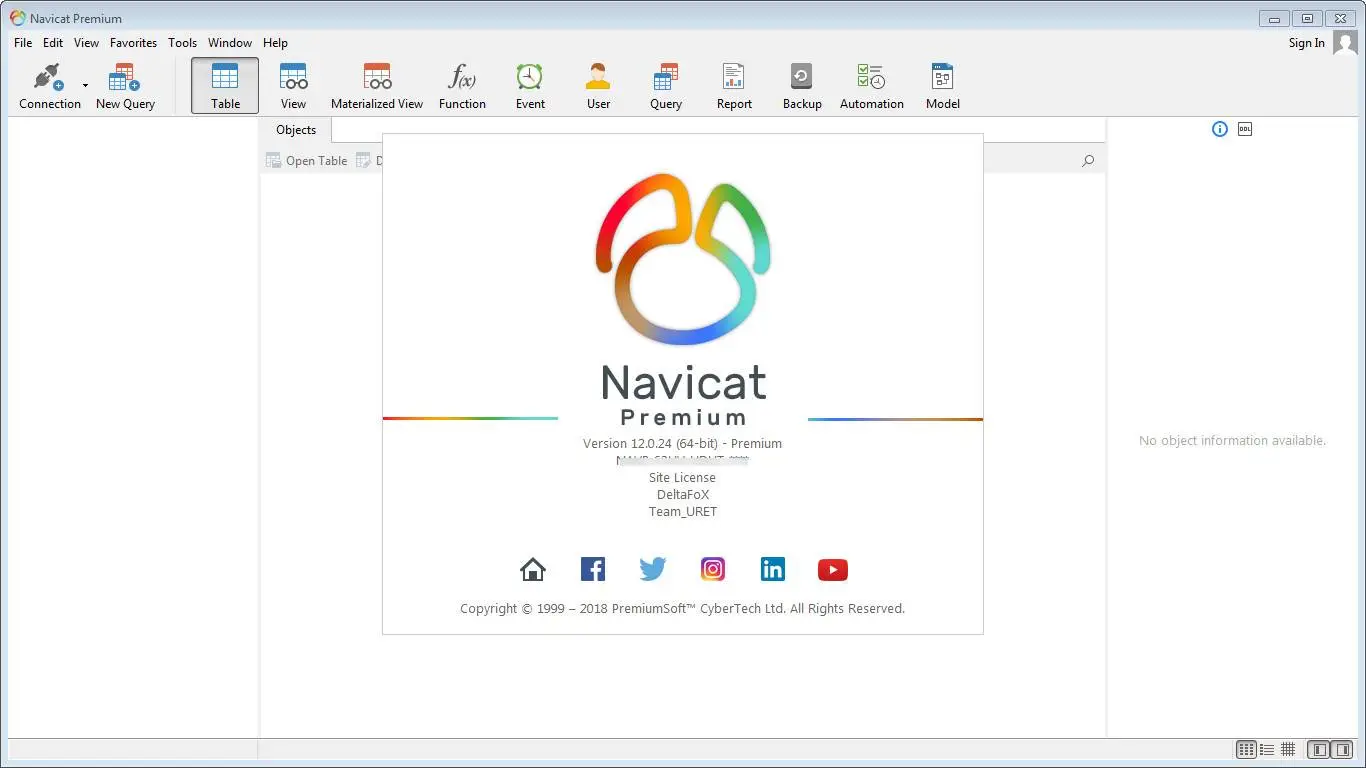Select the Table toolbar button
The height and width of the screenshot is (768, 1366).
(x=225, y=86)
